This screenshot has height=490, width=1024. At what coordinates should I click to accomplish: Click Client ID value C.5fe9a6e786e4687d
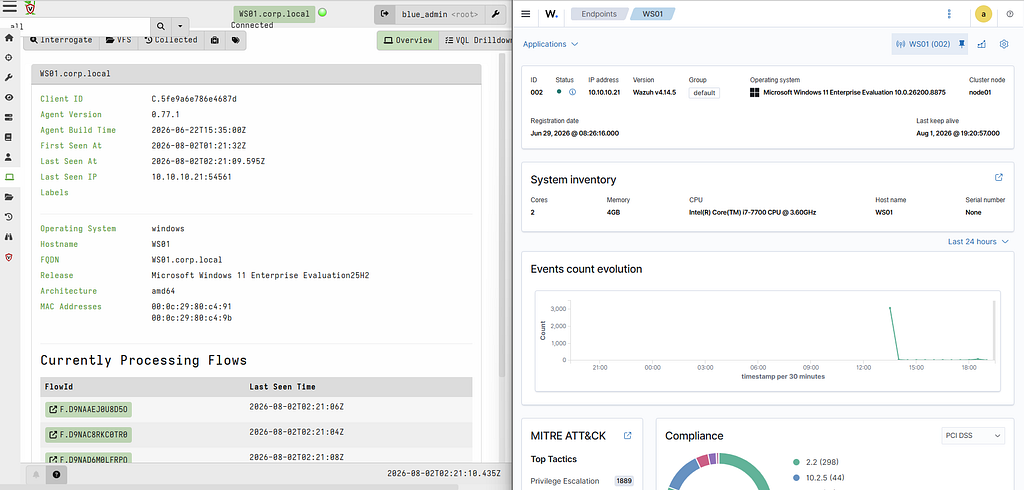tap(194, 99)
